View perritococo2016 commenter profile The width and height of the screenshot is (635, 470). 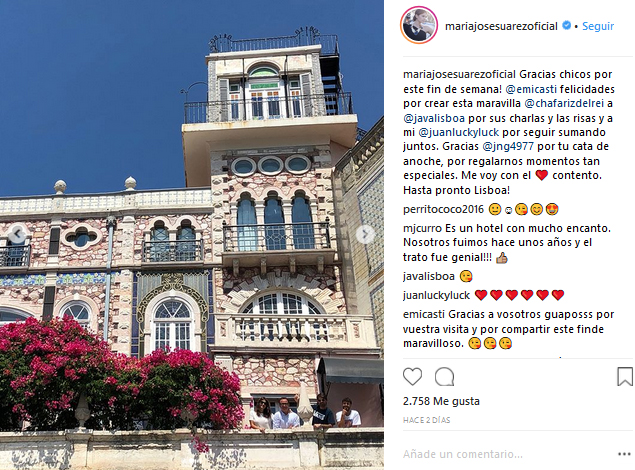443,209
